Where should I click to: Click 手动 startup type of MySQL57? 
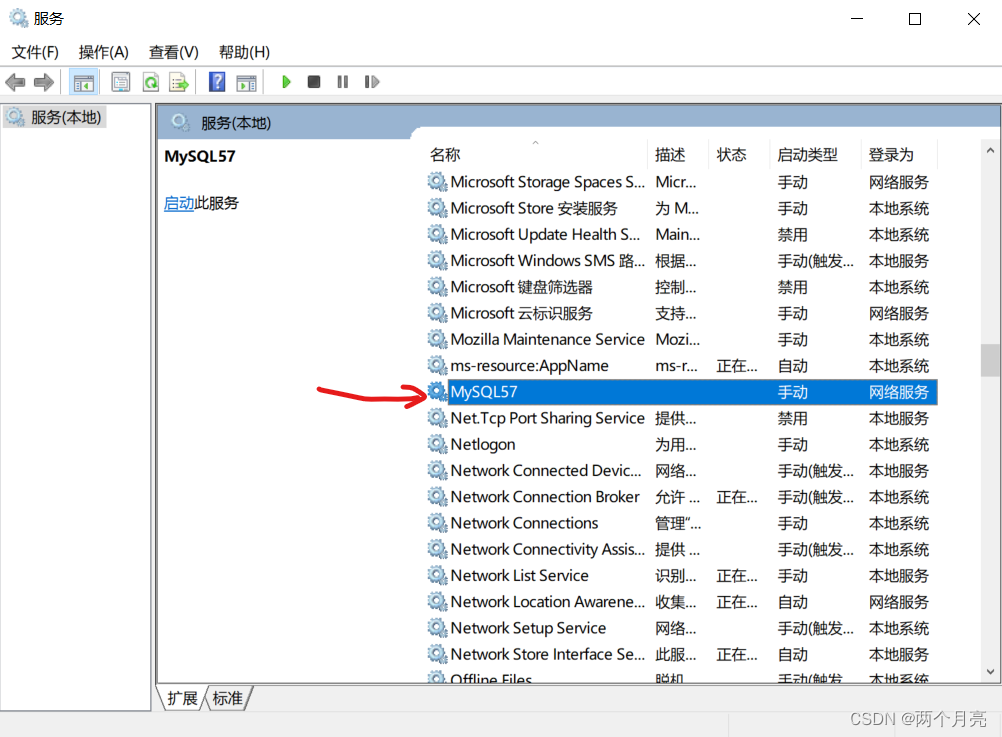click(x=792, y=392)
